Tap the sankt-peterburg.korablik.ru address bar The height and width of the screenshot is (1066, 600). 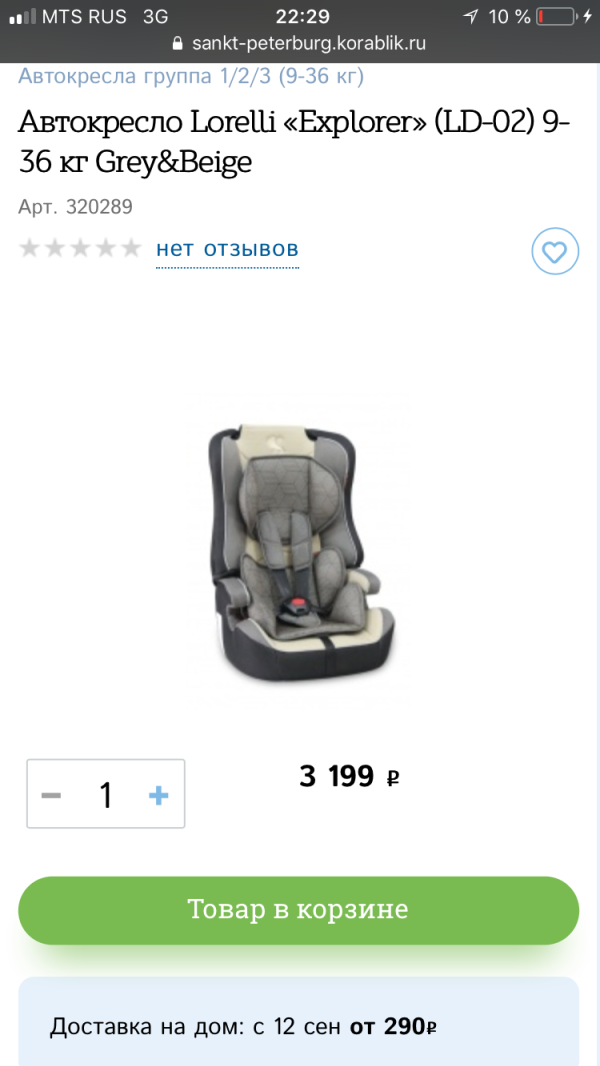coord(300,44)
